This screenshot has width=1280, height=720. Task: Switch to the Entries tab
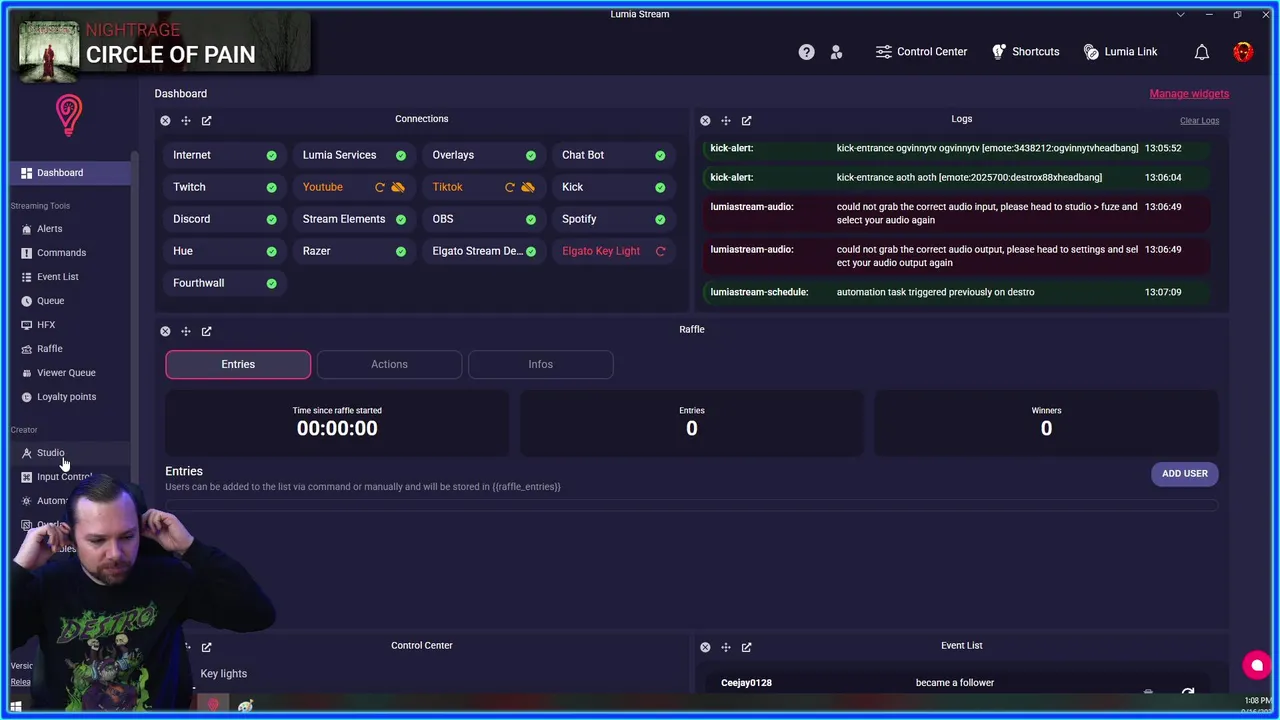pyautogui.click(x=238, y=364)
